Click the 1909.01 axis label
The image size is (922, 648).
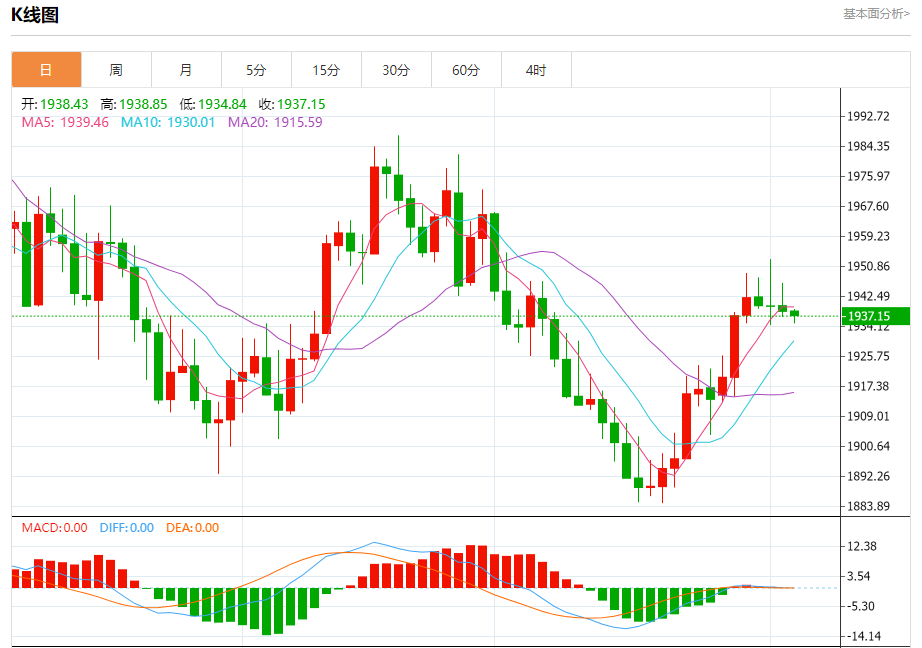click(x=868, y=416)
